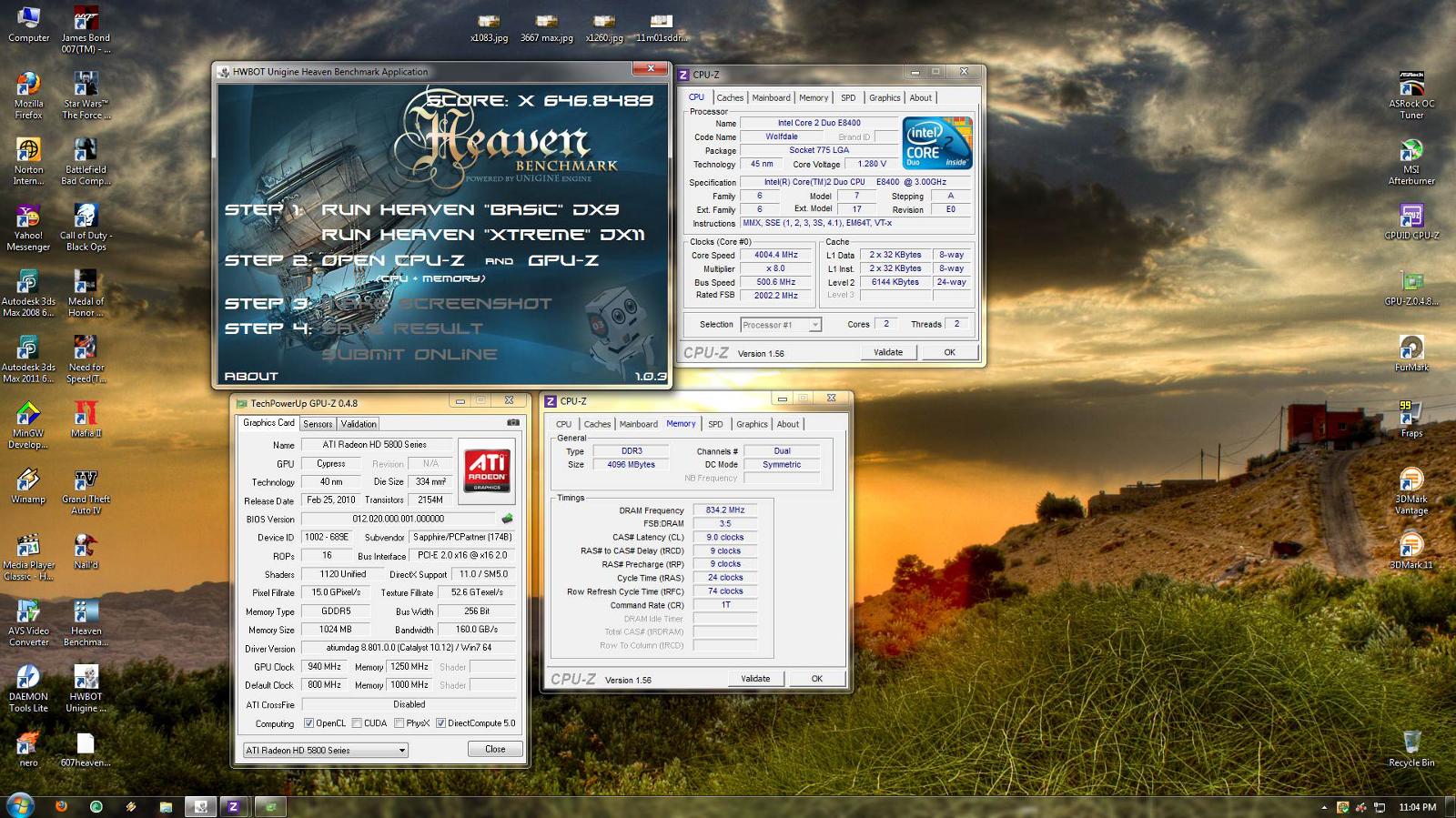Select the Media Player Classic desktop icon
Viewport: 1456px width, 818px height.
tap(28, 557)
